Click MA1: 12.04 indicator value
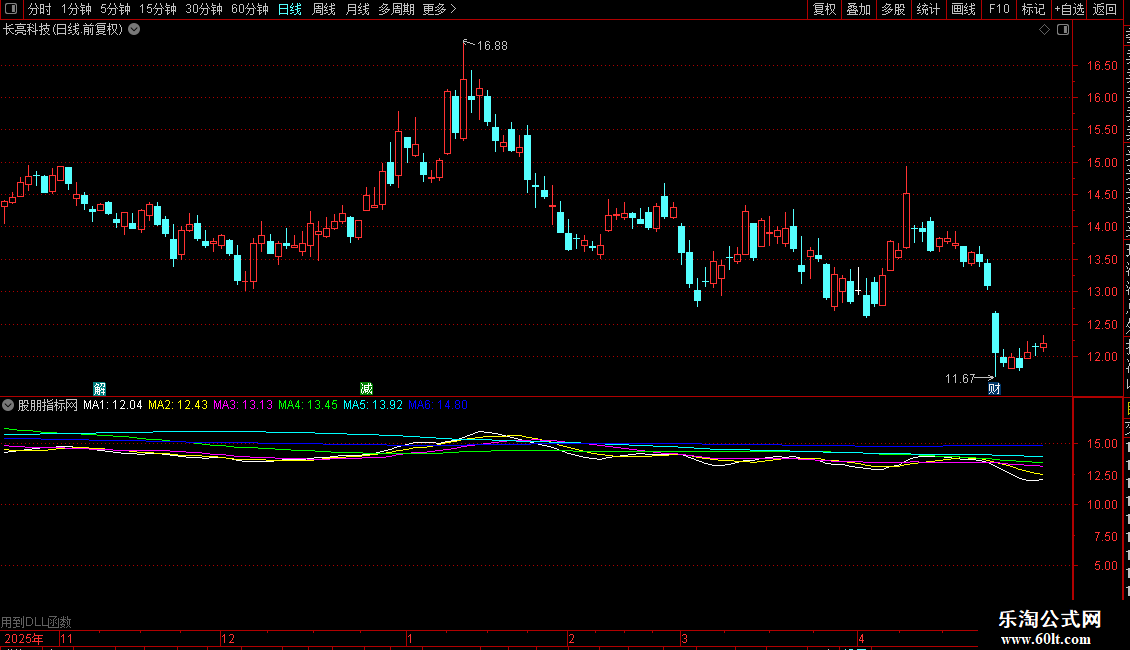Viewport: 1130px width, 650px height. point(112,405)
